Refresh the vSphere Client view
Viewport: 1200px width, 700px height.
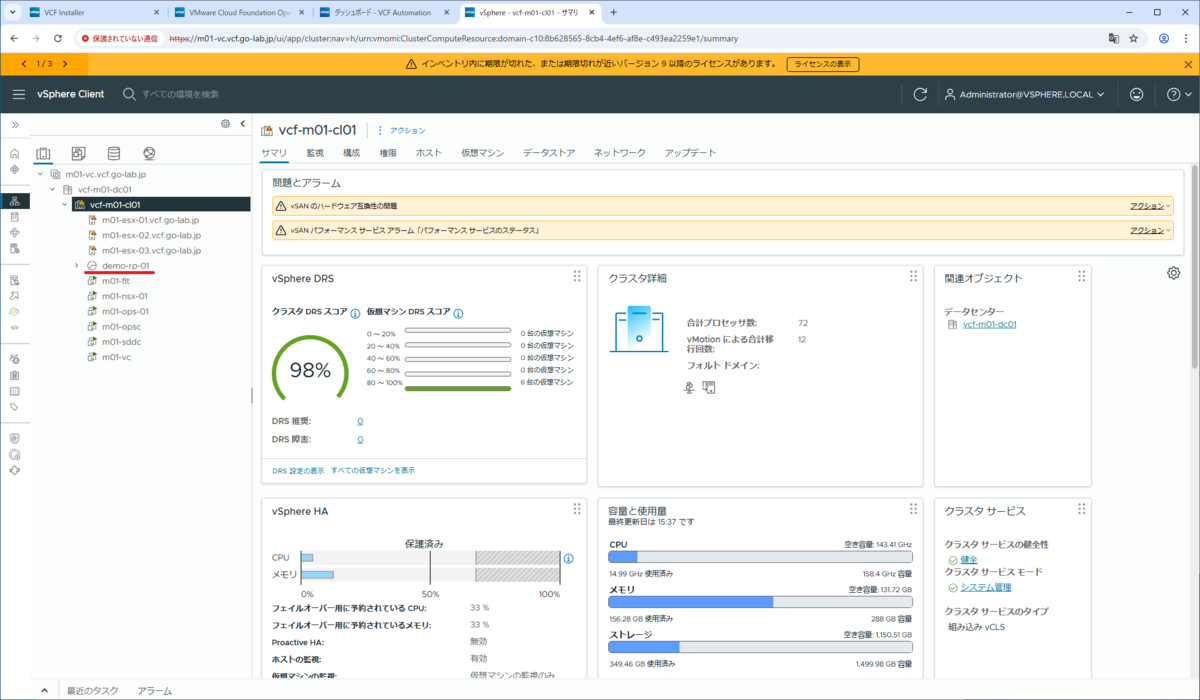pyautogui.click(x=921, y=94)
